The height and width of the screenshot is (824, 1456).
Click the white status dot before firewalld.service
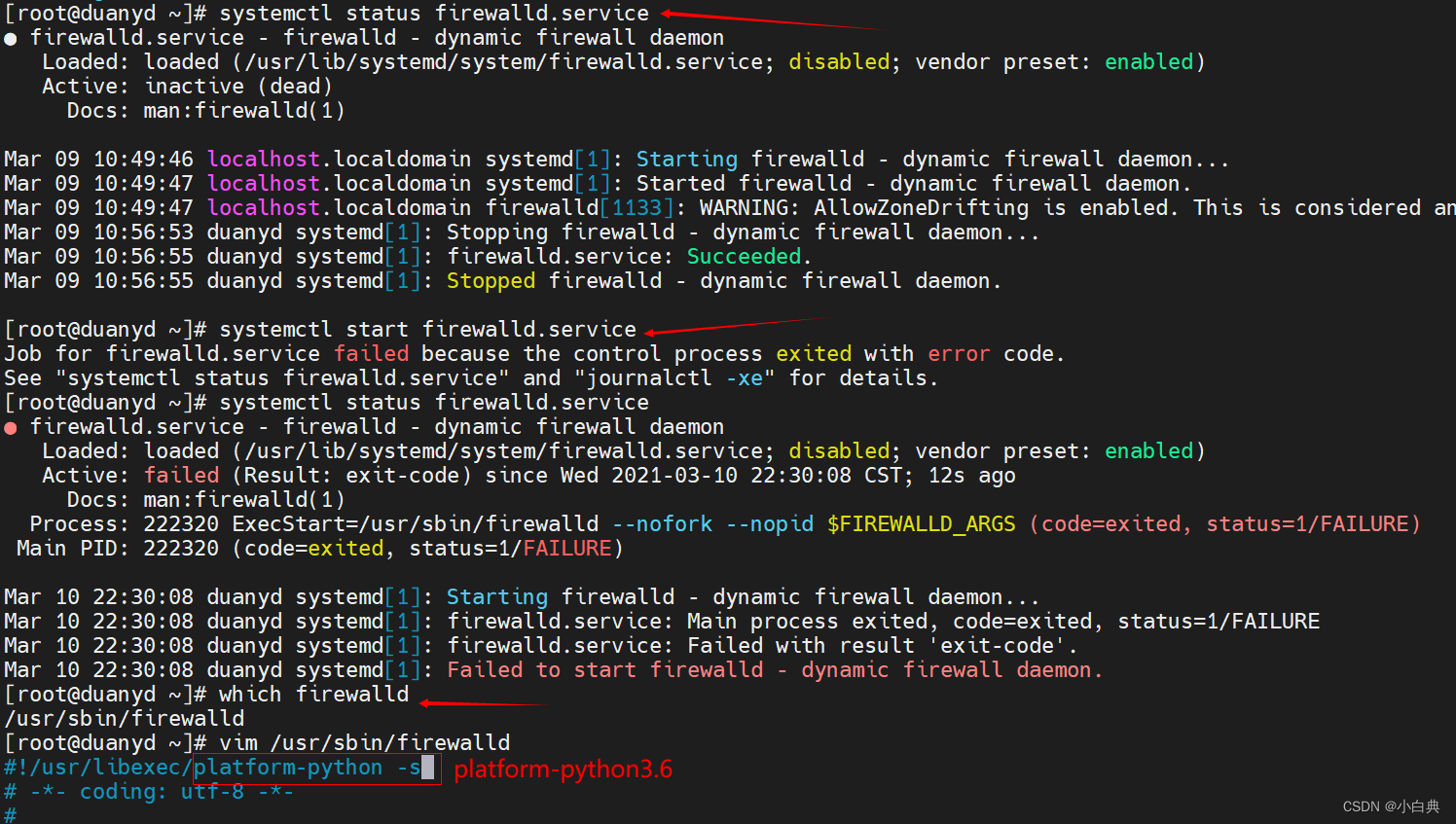[x=11, y=39]
